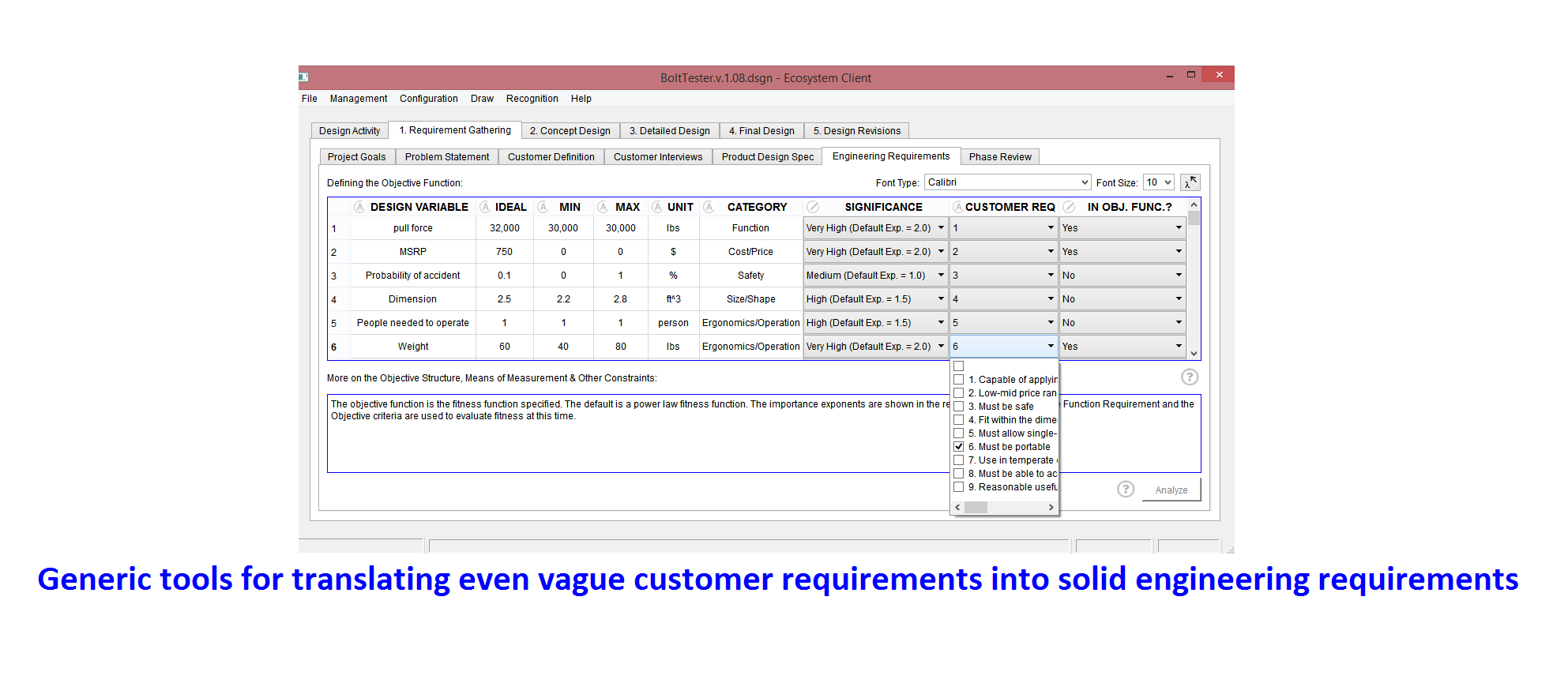Image resolution: width=1568 pixels, height=698 pixels.
Task: Click the circled A icon before DESIGN VARIABLE
Action: pos(359,207)
